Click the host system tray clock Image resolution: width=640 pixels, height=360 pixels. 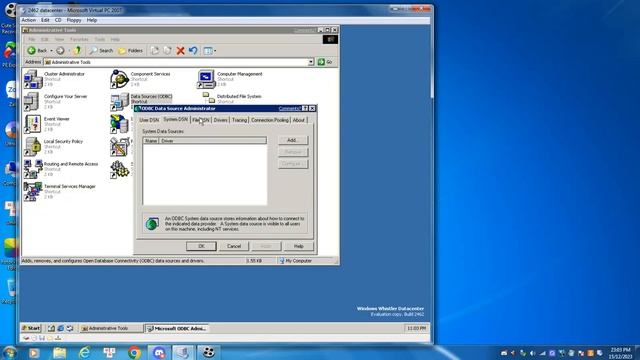(x=621, y=353)
